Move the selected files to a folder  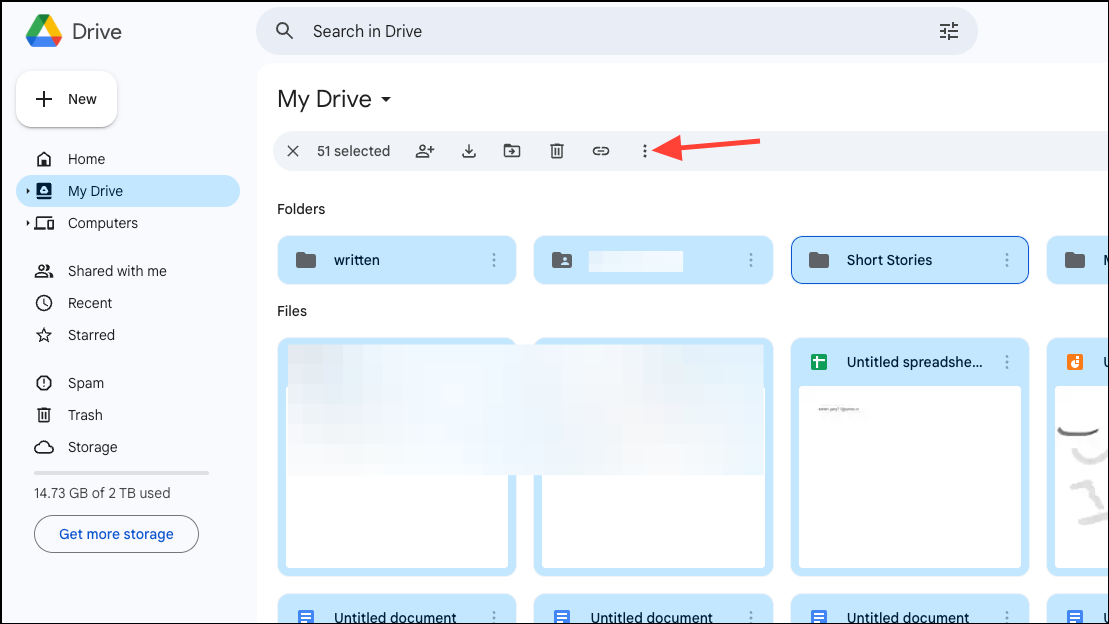[x=512, y=150]
